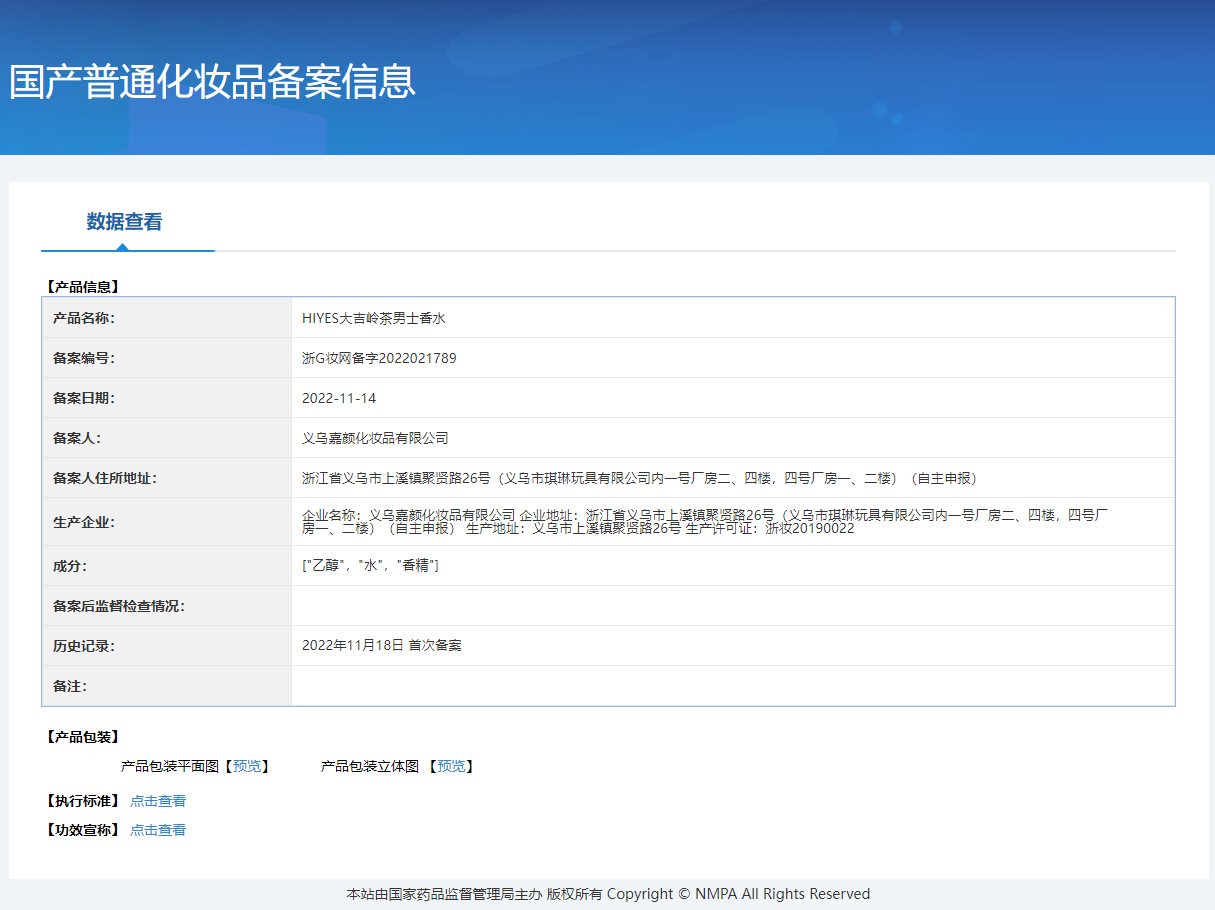Click the 成分 ingredient list value
The image size is (1215, 910).
(x=370, y=566)
